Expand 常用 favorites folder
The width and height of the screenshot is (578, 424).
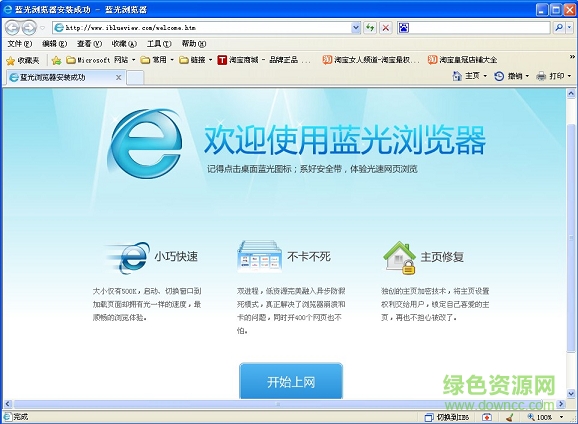tap(157, 60)
